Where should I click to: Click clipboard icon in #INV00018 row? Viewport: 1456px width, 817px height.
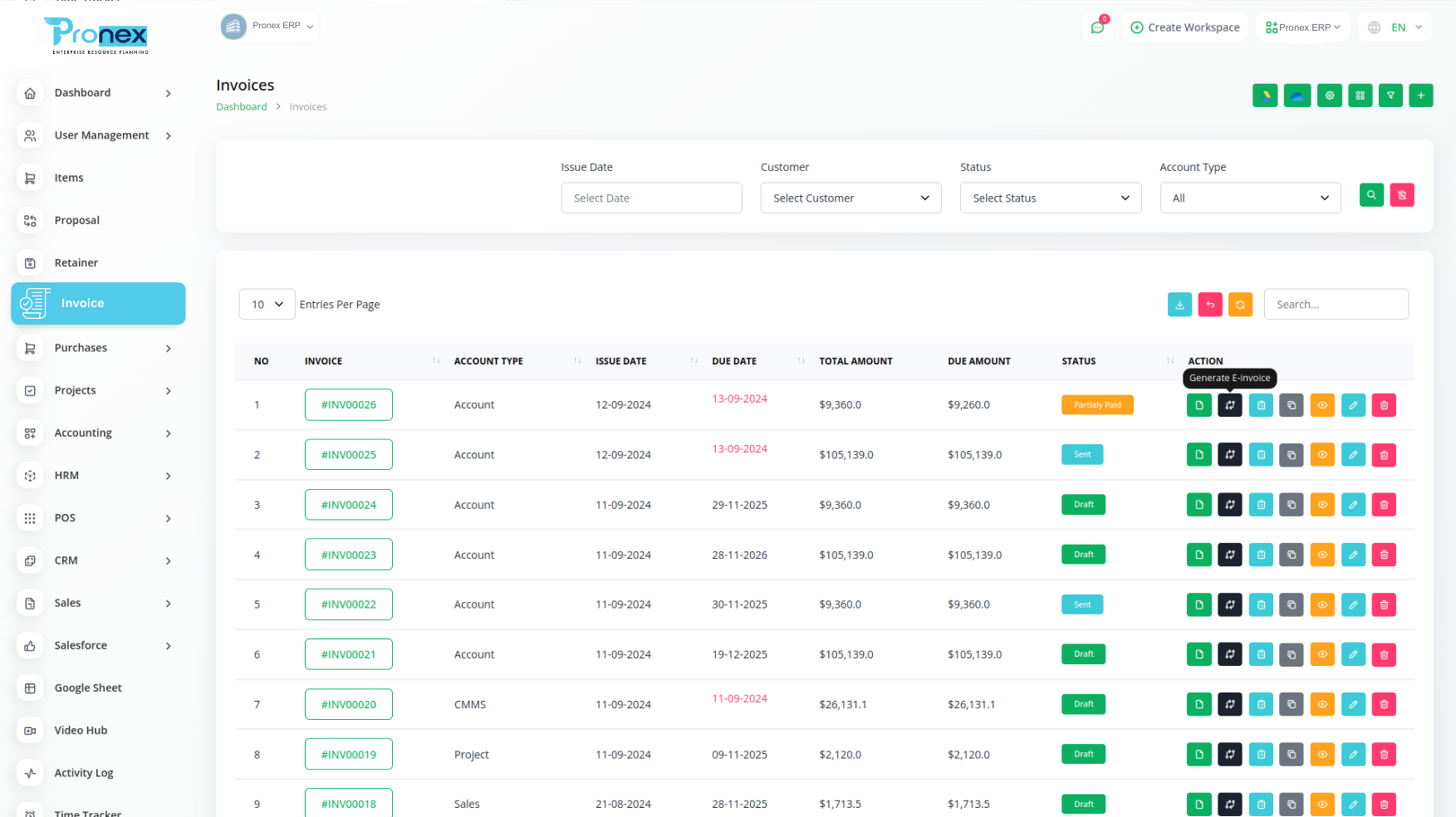point(1261,804)
